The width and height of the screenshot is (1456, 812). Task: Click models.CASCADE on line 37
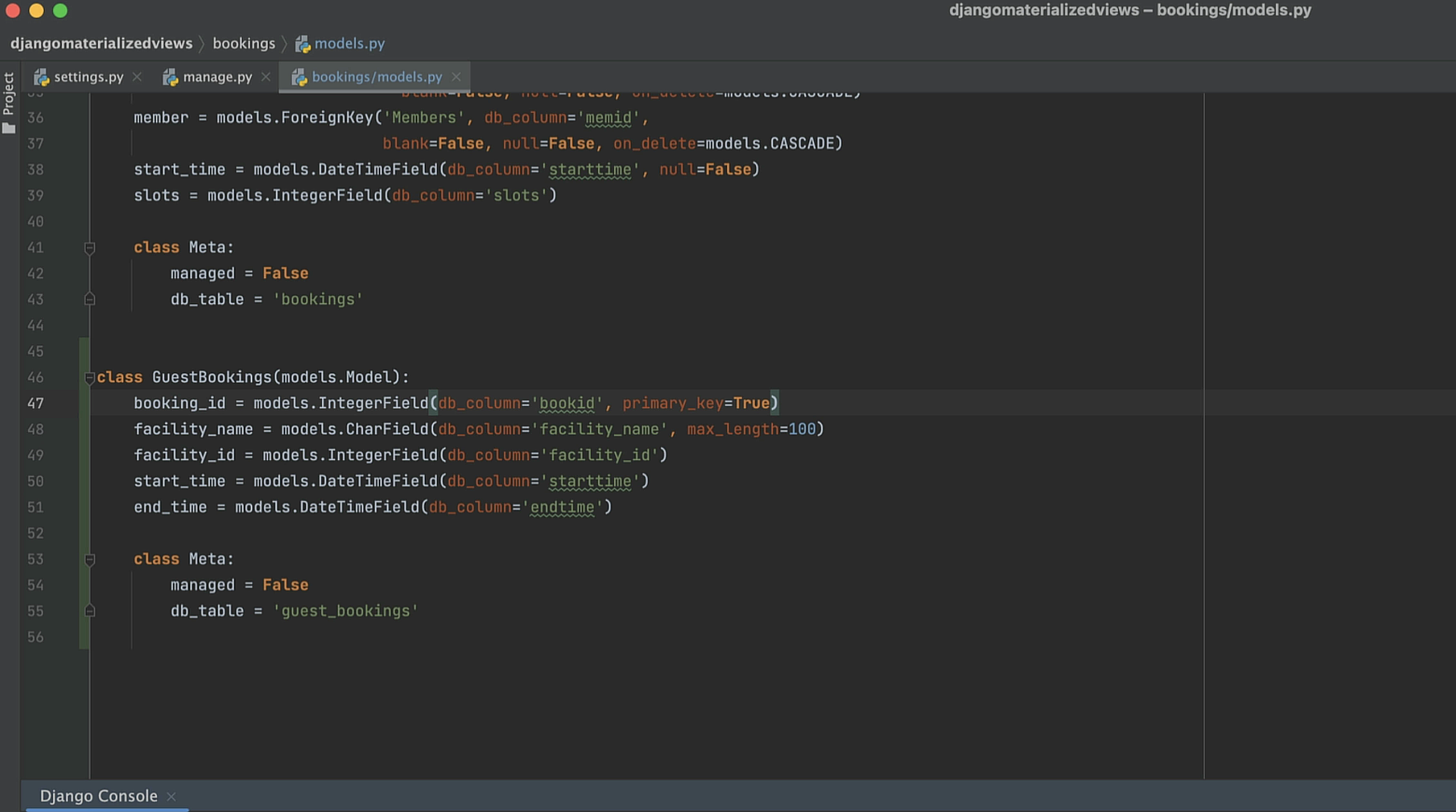coord(770,144)
